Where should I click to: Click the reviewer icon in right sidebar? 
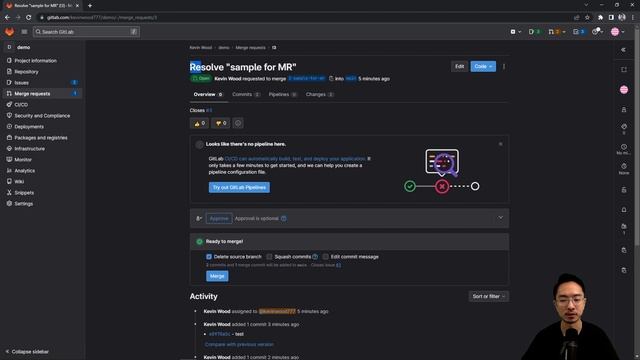point(624,110)
